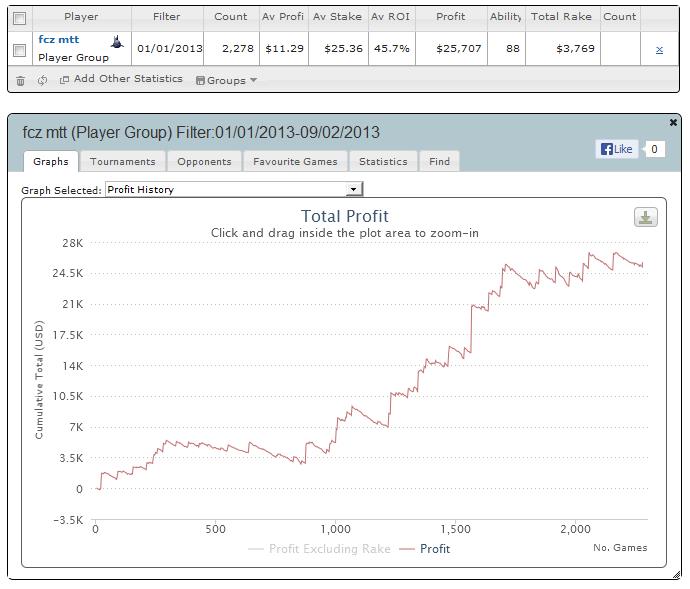Click the shark icon next to fcz mtt

(x=117, y=42)
